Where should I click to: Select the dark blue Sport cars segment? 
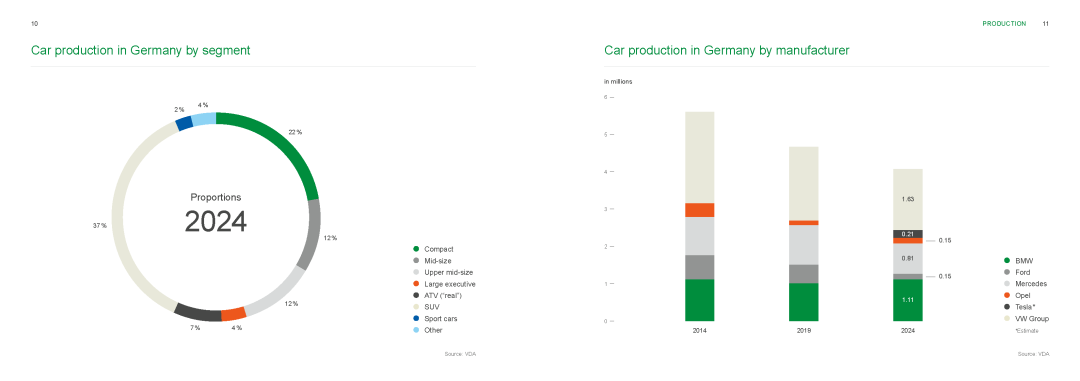(x=184, y=123)
